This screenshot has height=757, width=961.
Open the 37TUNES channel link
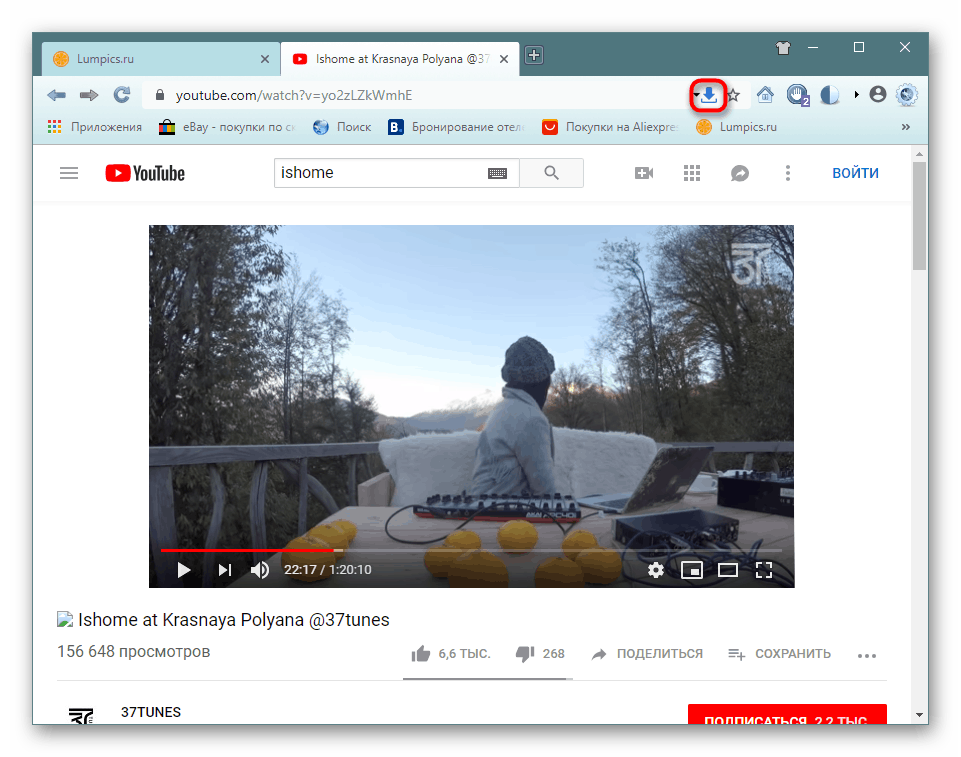(x=150, y=712)
